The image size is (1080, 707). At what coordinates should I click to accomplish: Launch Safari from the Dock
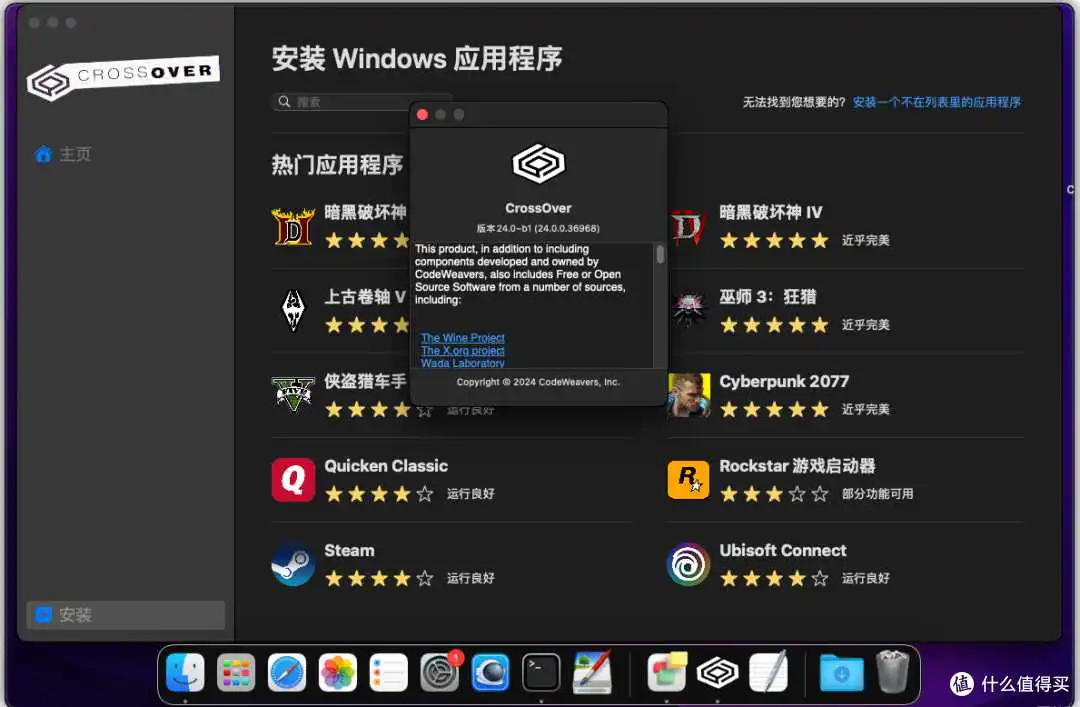(x=287, y=673)
